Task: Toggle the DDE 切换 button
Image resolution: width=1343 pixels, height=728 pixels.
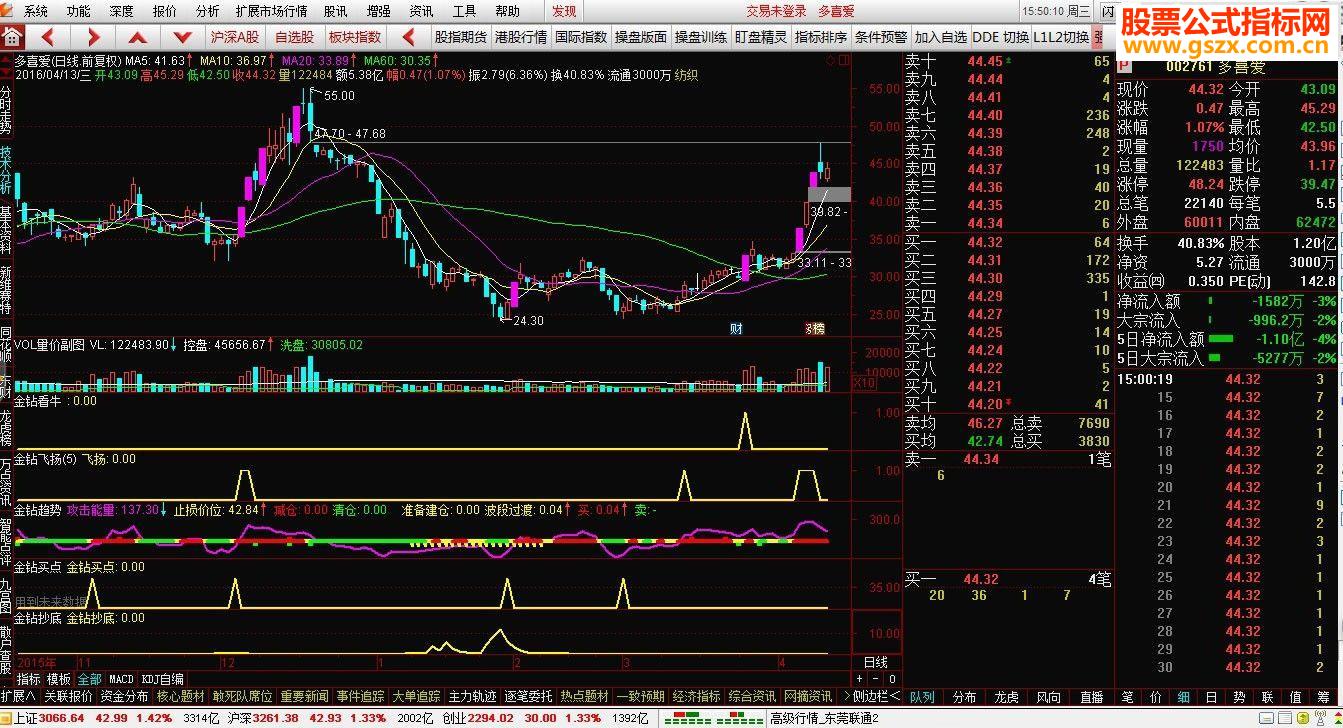Action: [1000, 37]
